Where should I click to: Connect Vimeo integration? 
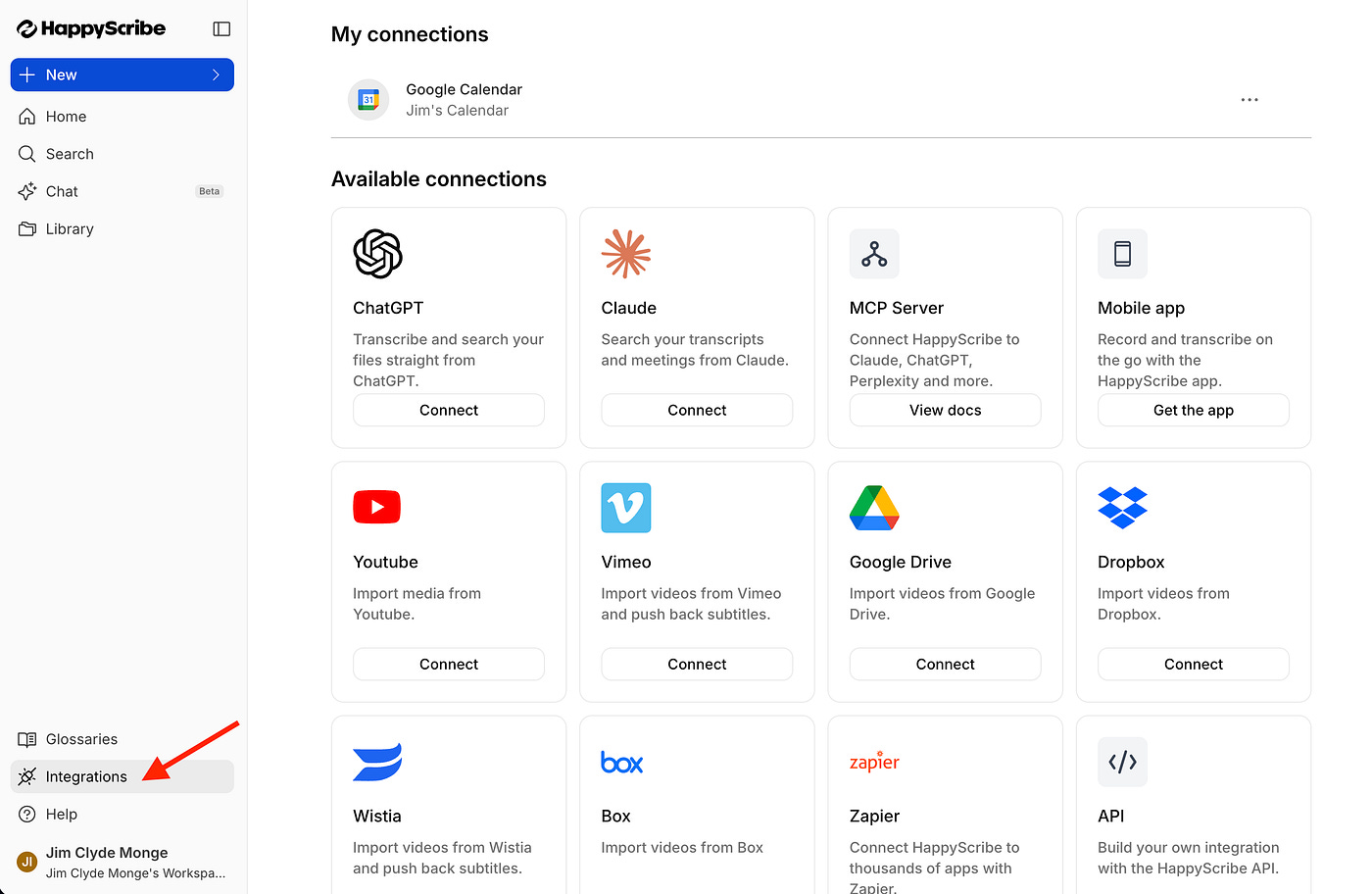(x=697, y=664)
